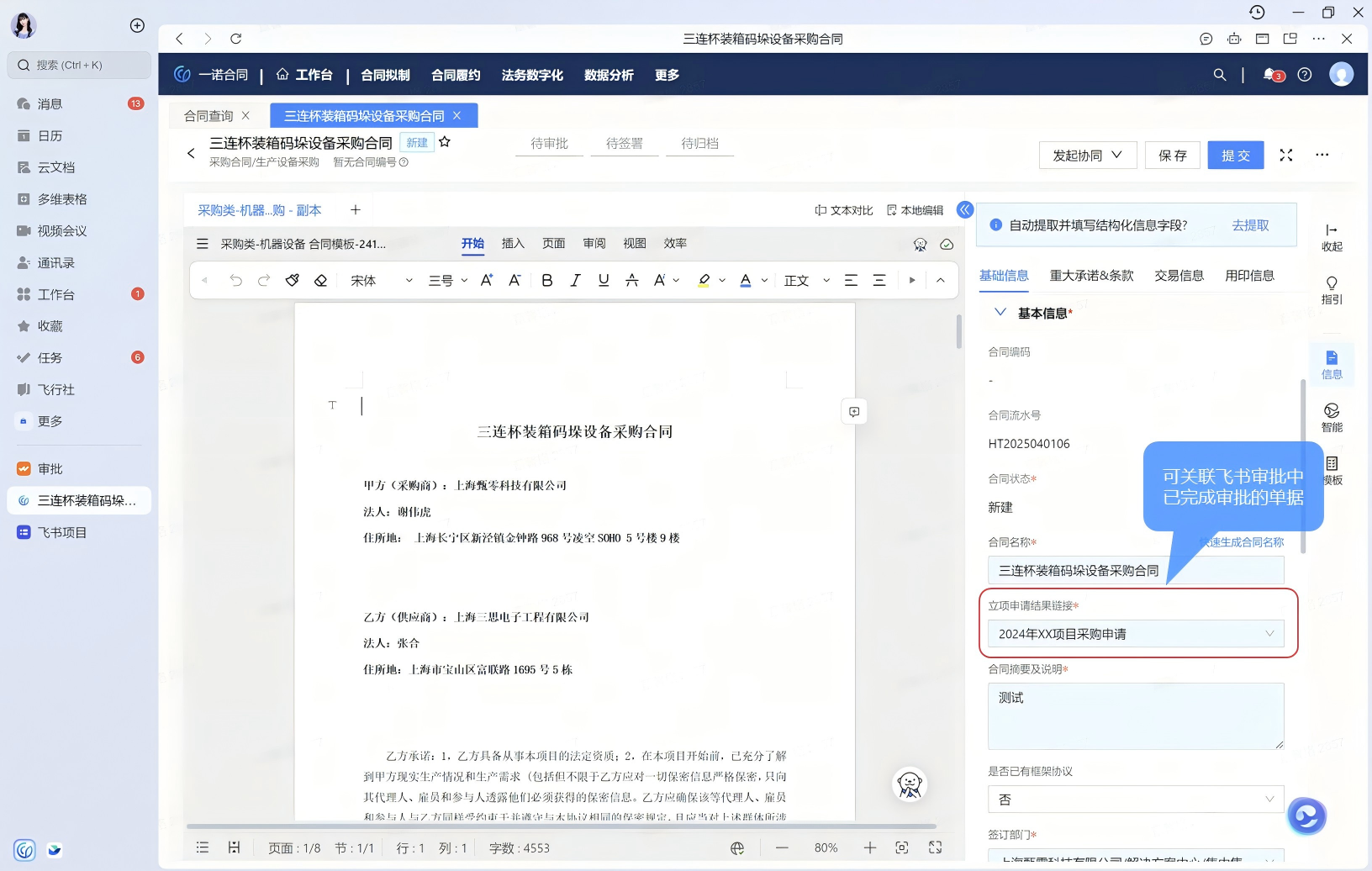Toggle italic formatting
The height and width of the screenshot is (871, 1372).
[x=575, y=281]
